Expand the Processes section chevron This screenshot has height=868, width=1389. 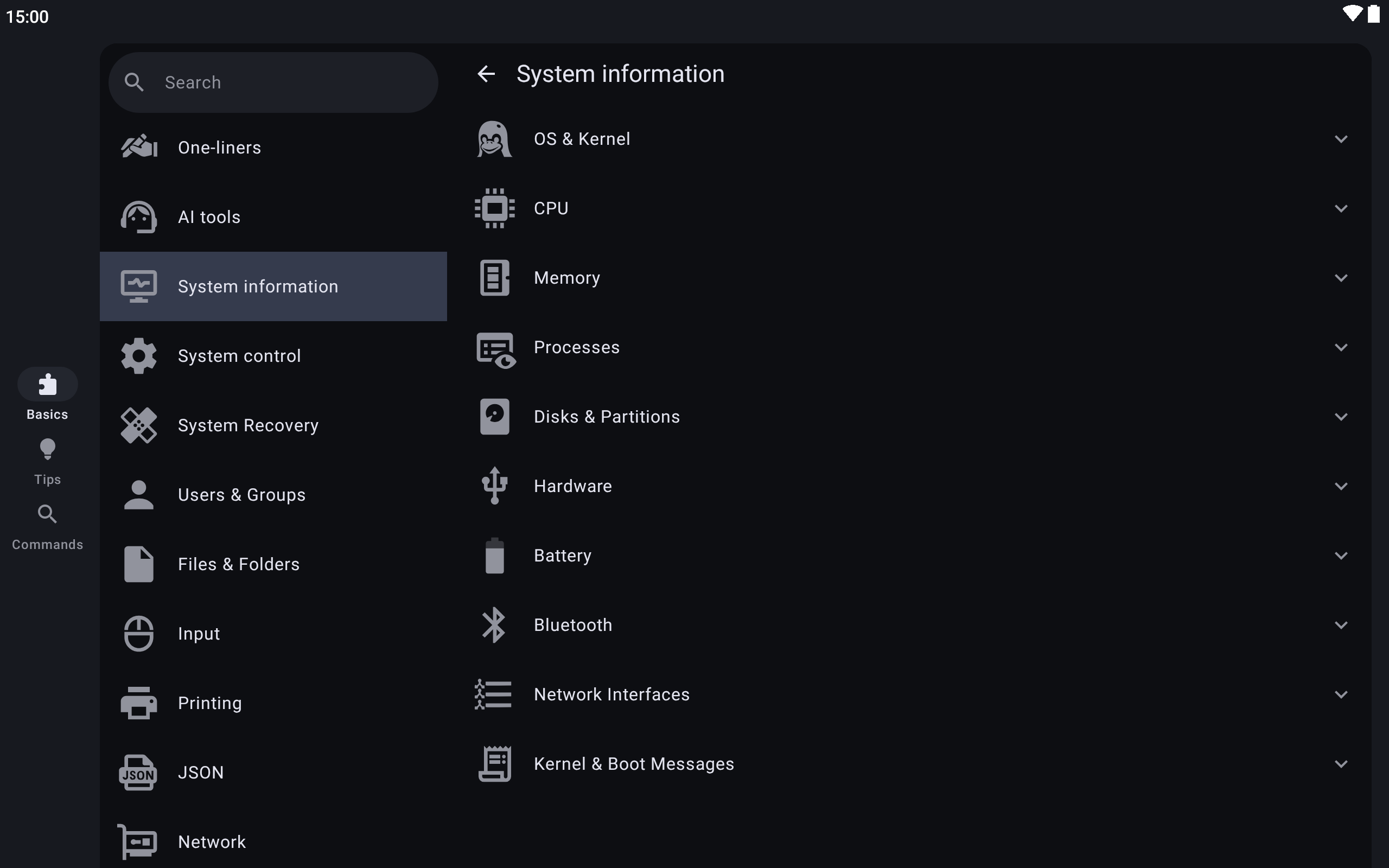coord(1341,347)
